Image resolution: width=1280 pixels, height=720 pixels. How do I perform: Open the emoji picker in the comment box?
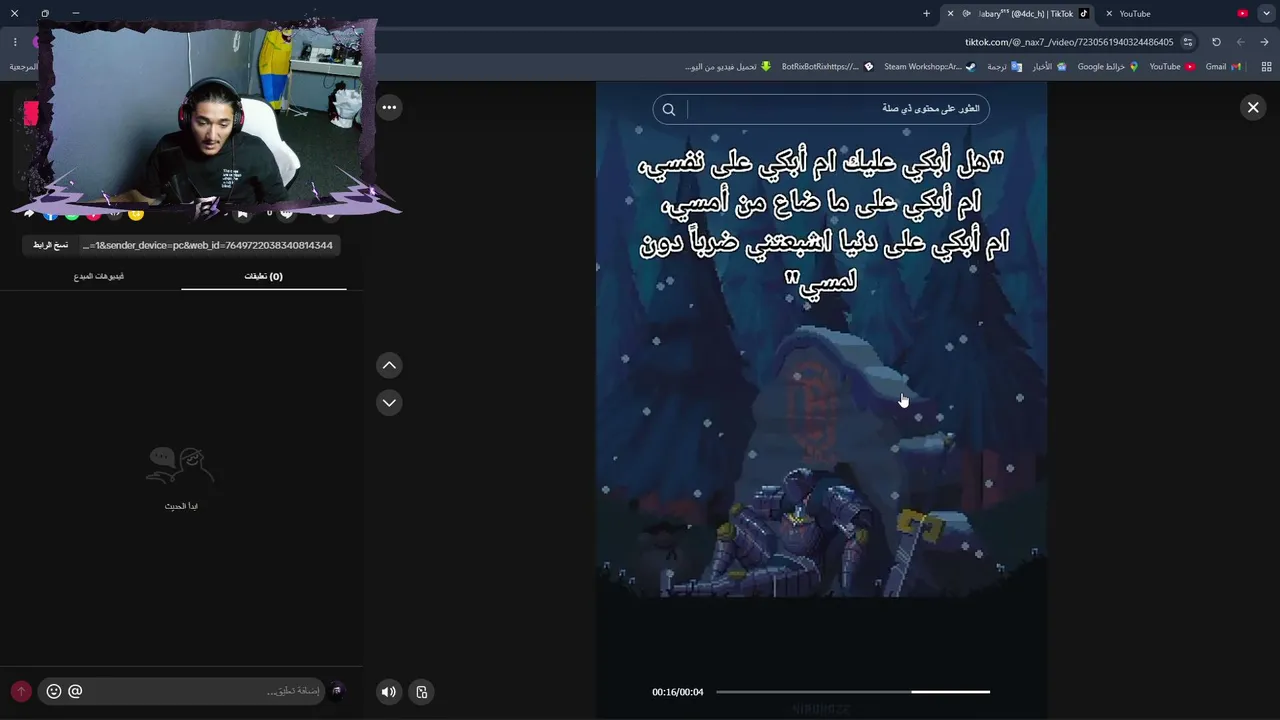[x=54, y=691]
